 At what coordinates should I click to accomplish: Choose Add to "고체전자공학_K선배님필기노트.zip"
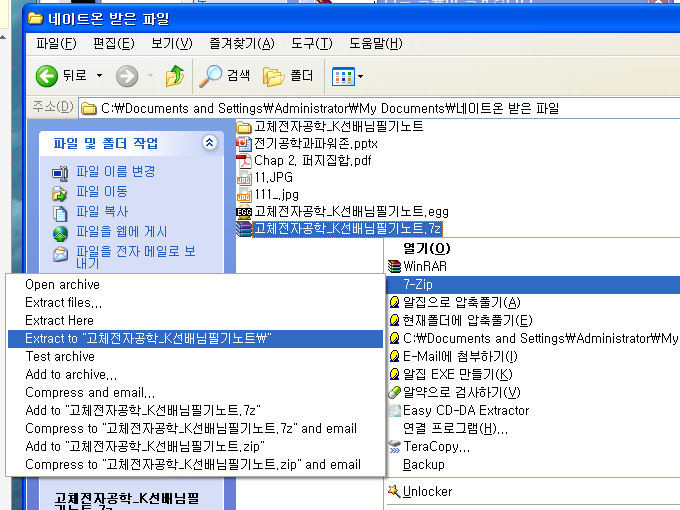point(195,446)
